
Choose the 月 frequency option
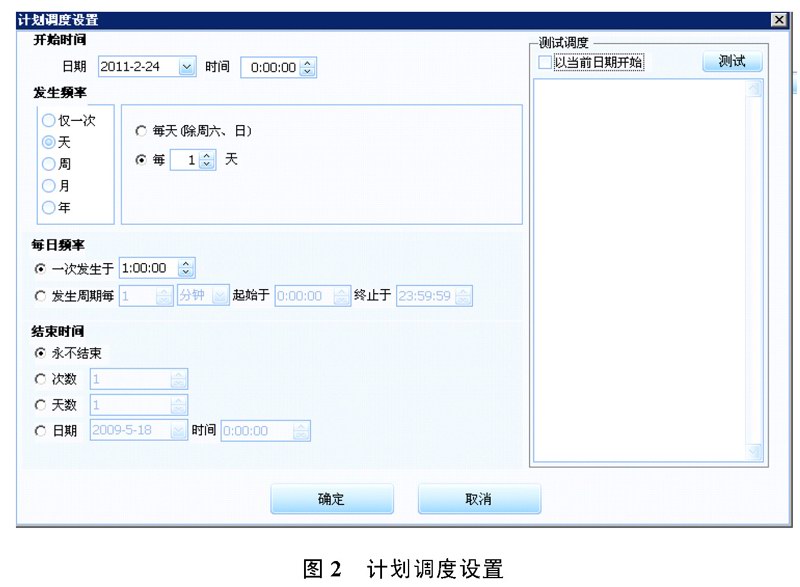(x=48, y=186)
